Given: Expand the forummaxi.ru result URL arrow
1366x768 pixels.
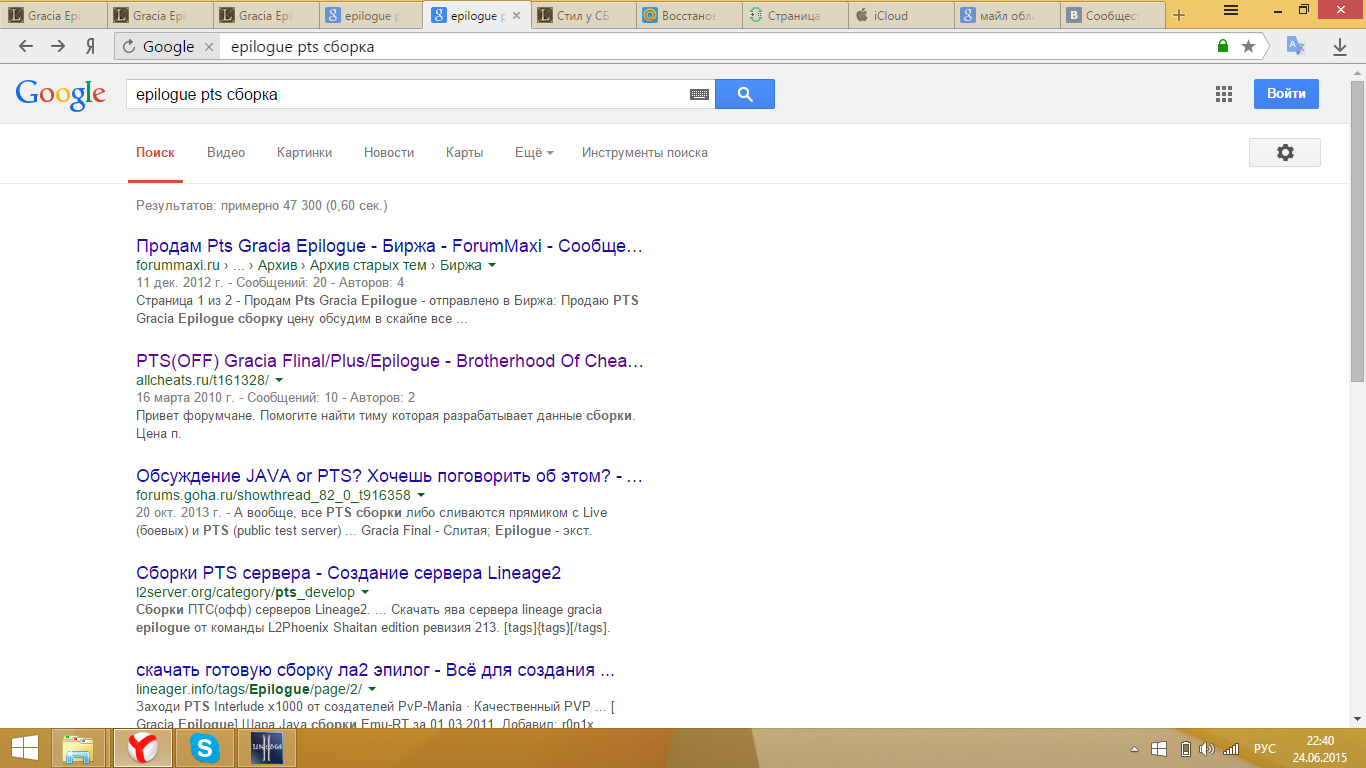Looking at the screenshot, I should pos(492,266).
